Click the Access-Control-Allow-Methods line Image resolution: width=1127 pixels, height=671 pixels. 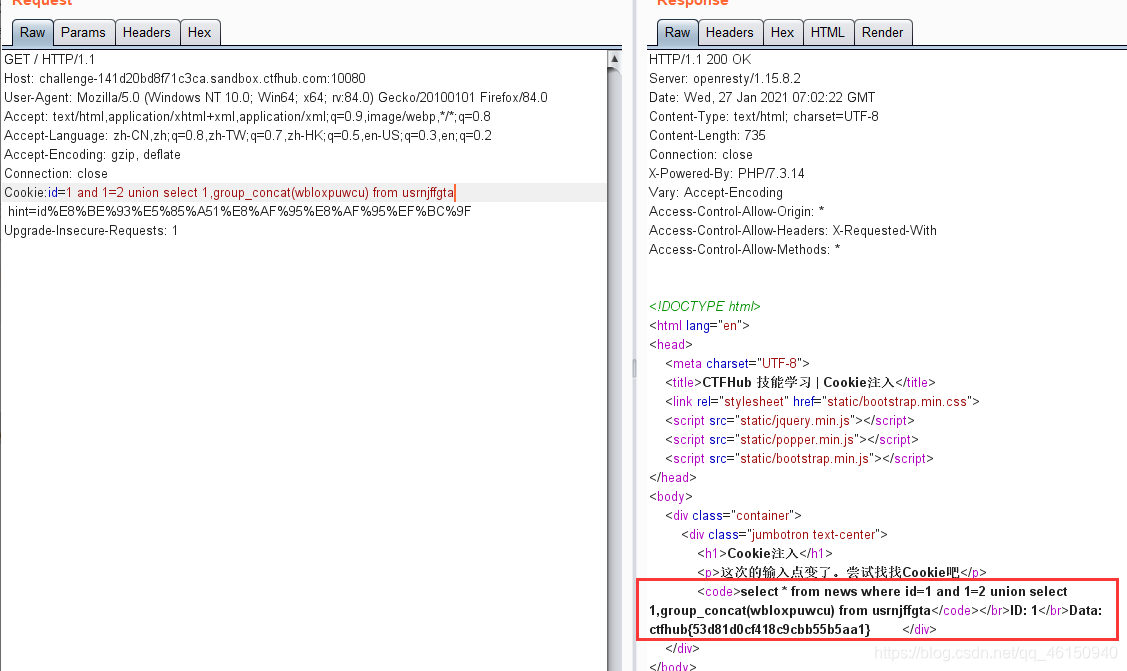(745, 250)
